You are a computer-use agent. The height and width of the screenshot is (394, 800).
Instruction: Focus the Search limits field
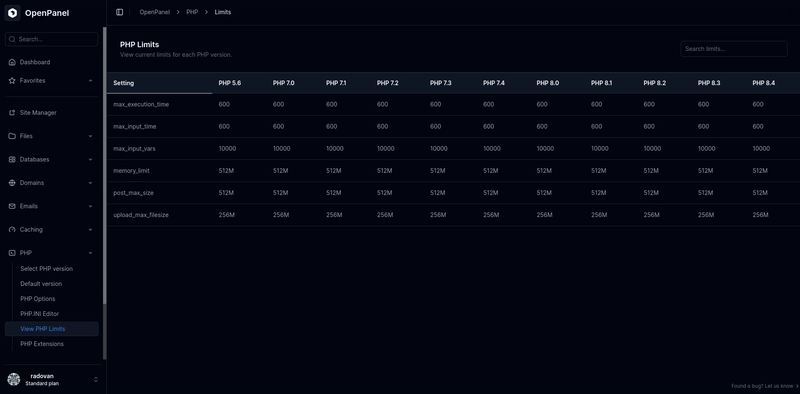pyautogui.click(x=734, y=49)
